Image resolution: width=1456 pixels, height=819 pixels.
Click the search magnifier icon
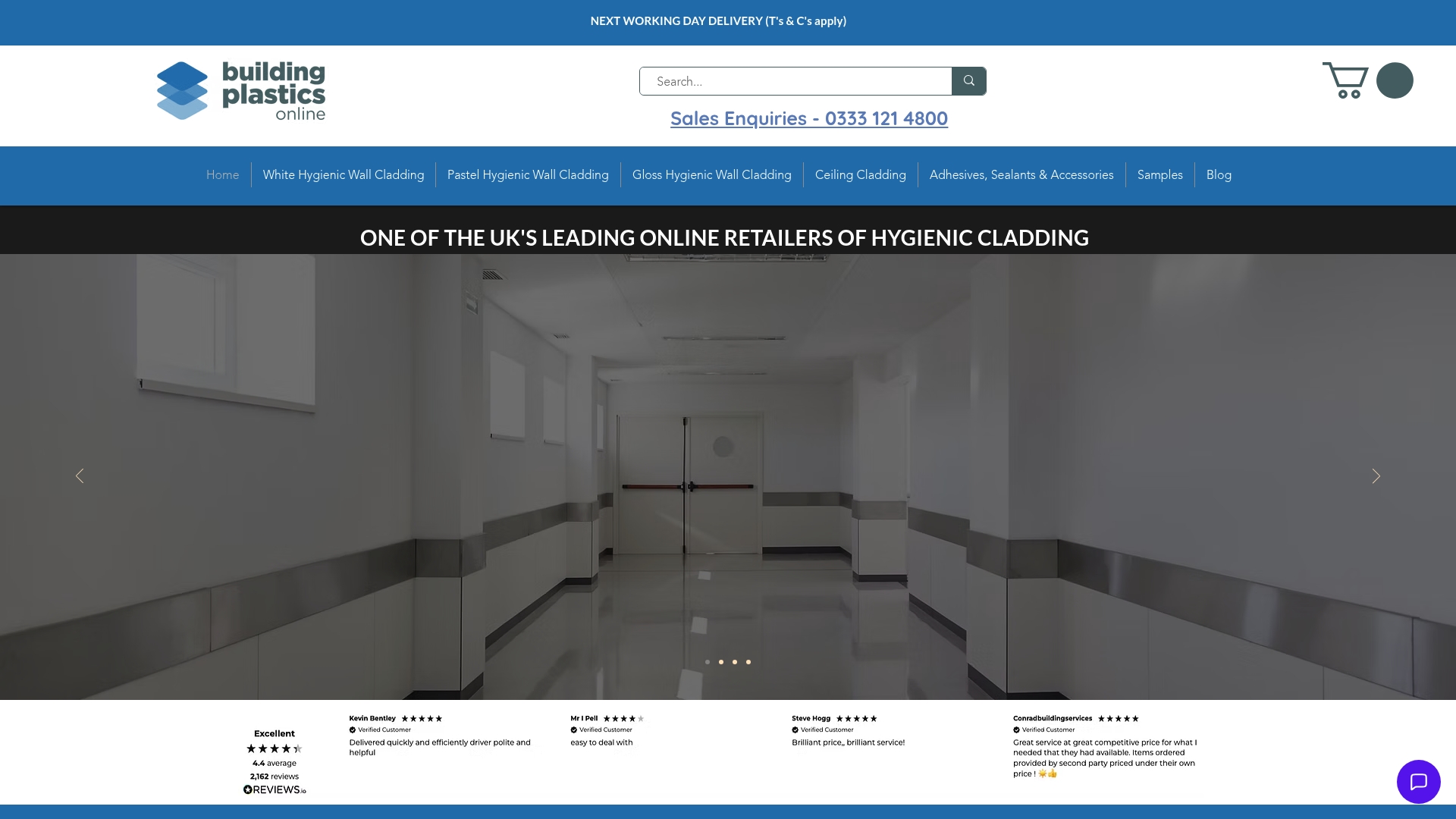click(968, 80)
